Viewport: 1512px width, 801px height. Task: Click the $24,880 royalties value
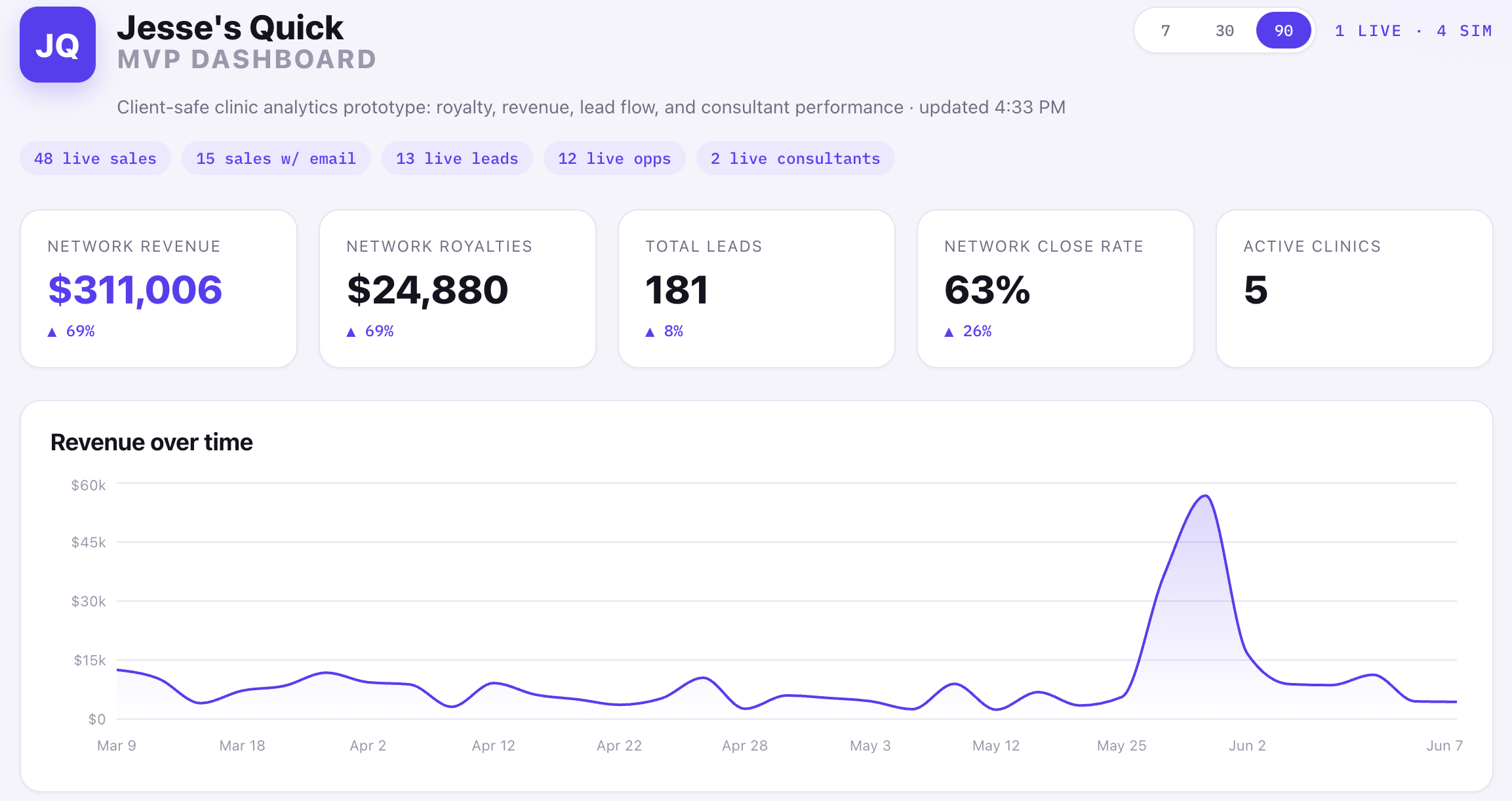(x=428, y=290)
